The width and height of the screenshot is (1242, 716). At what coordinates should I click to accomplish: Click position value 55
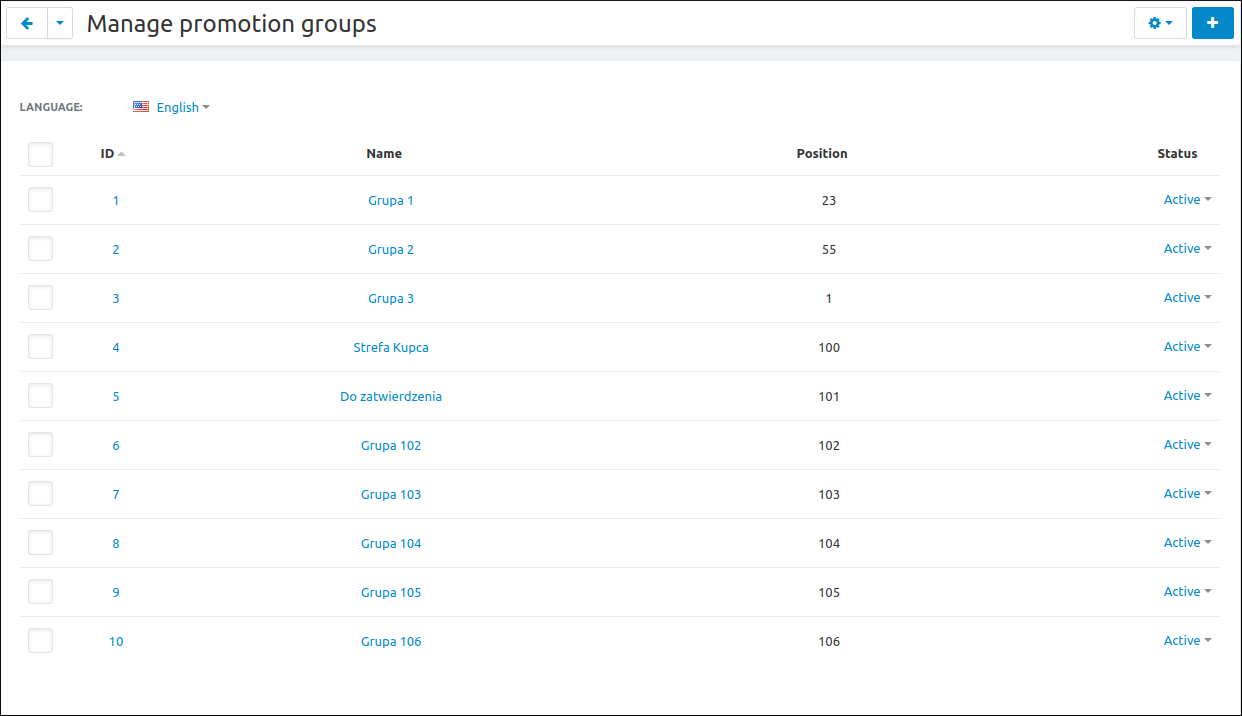(829, 249)
